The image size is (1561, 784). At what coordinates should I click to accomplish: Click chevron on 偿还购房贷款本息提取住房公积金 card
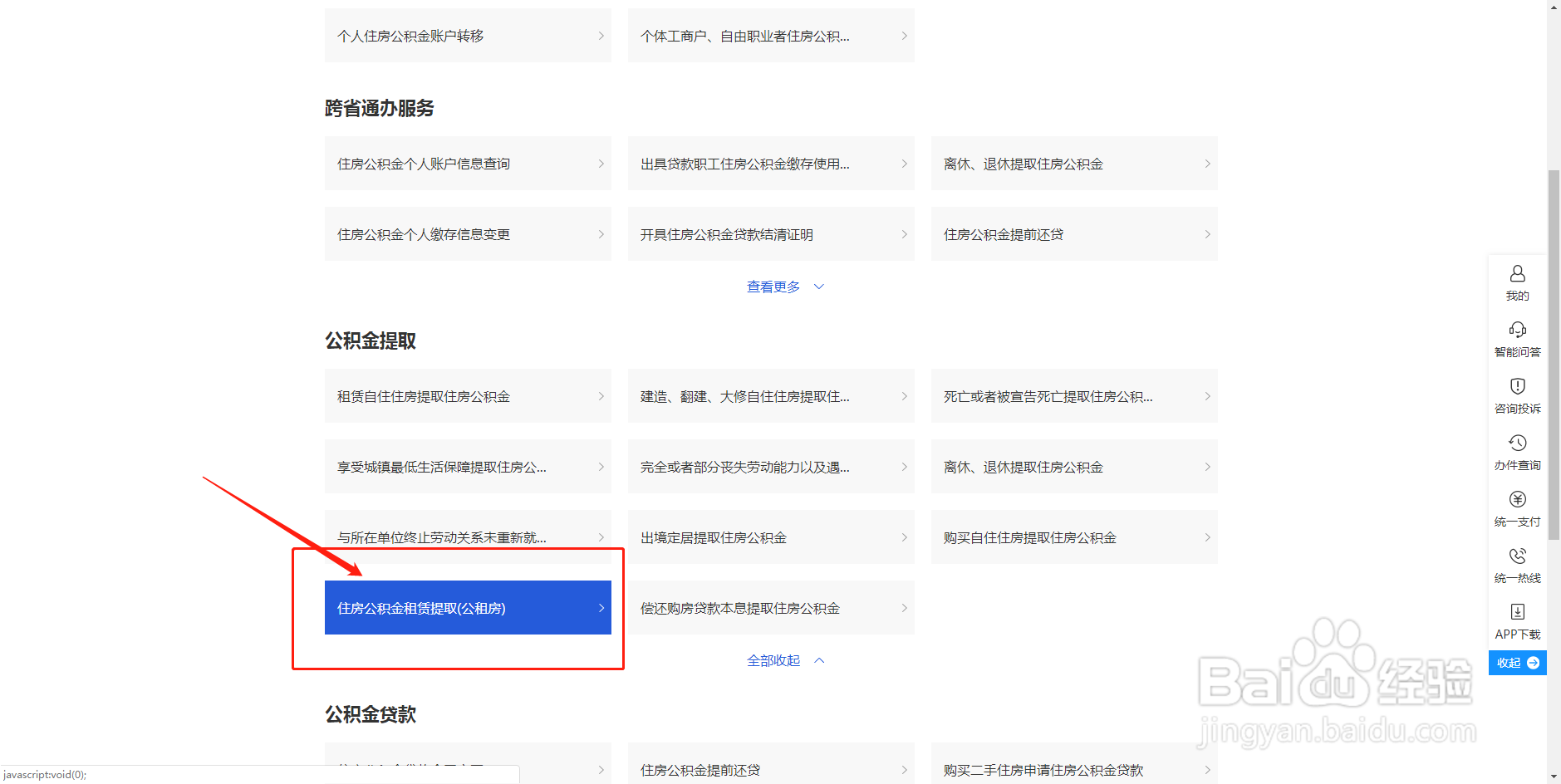tap(905, 608)
